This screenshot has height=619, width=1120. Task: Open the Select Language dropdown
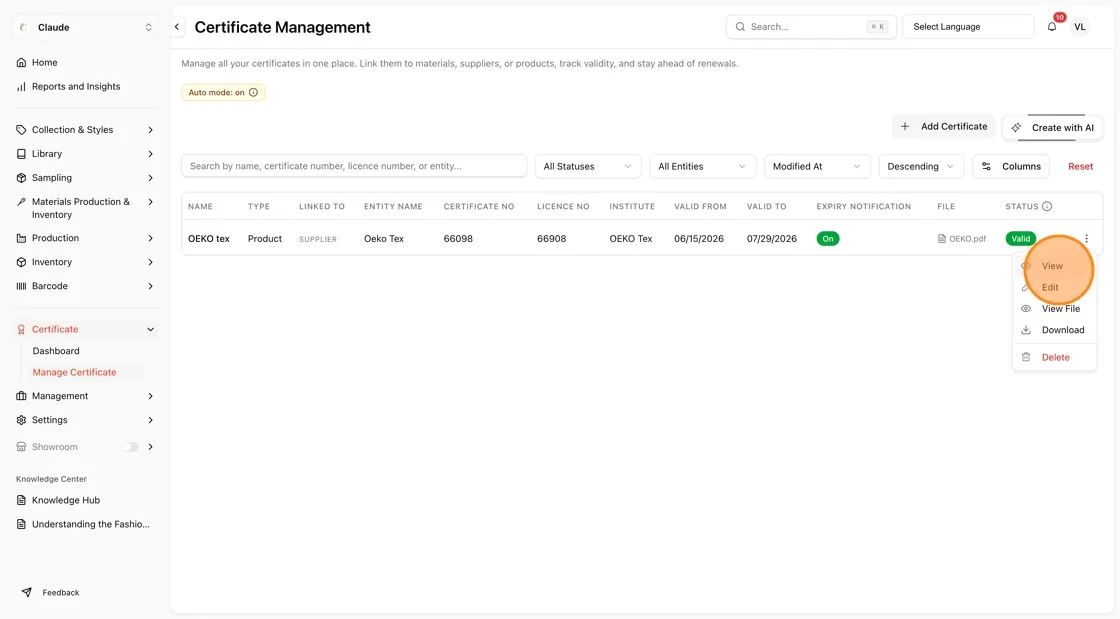968,27
